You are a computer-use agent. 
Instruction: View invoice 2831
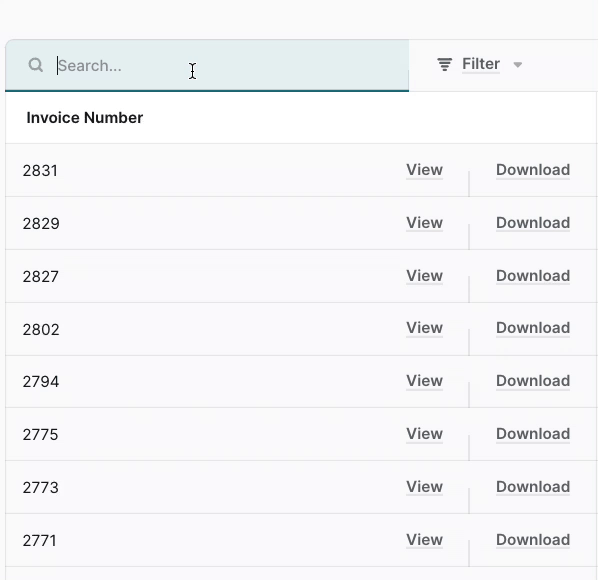pos(424,170)
